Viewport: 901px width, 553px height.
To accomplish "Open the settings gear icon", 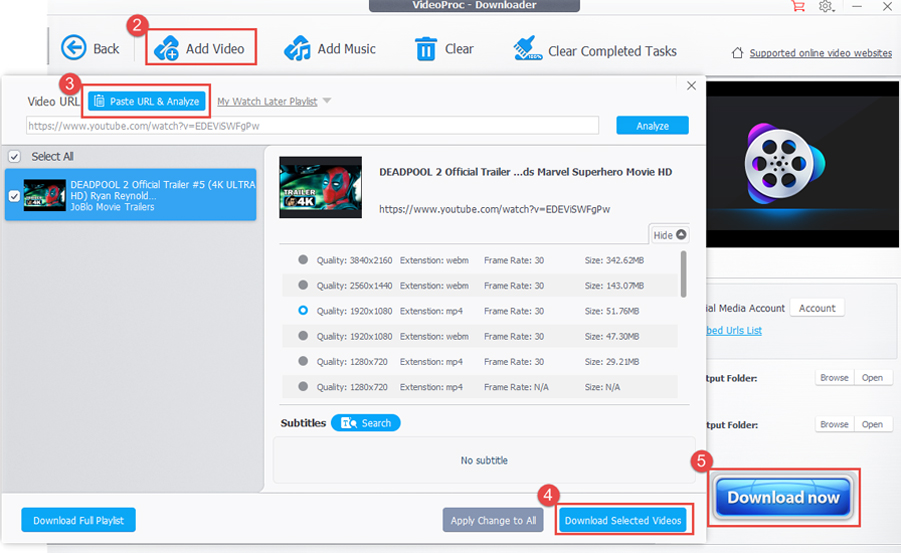I will pos(826,6).
